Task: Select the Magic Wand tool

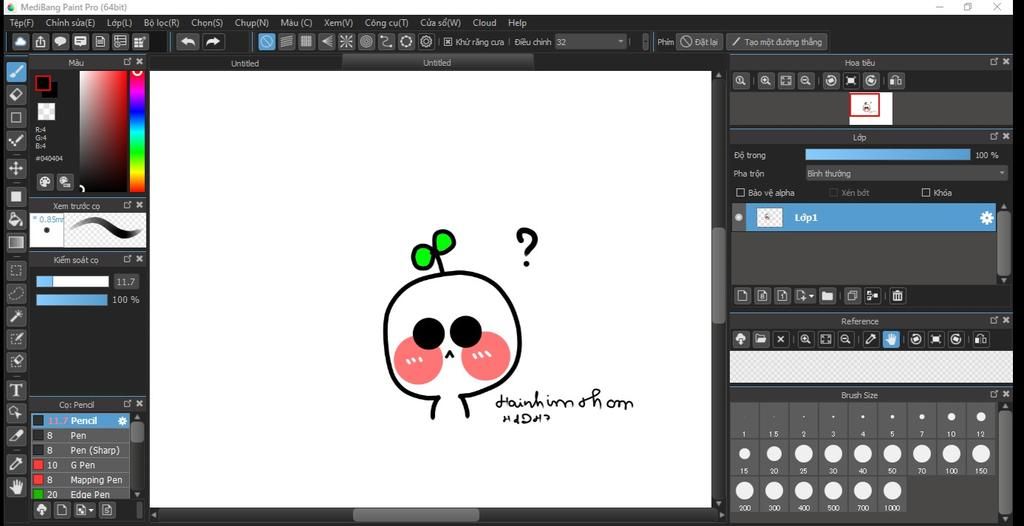Action: [x=16, y=316]
